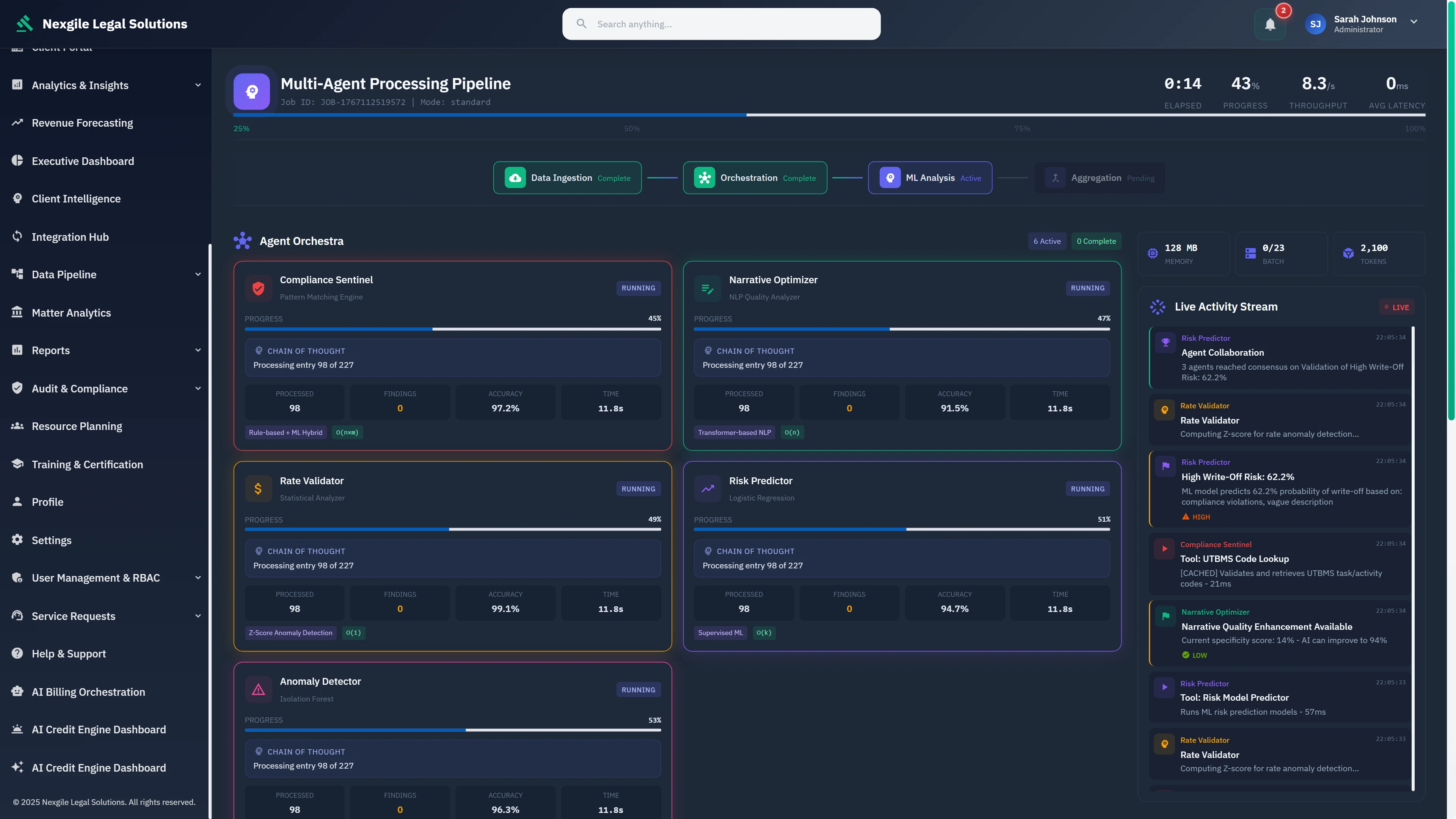The height and width of the screenshot is (819, 1456).
Task: Open notifications via the bell icon
Action: (1269, 24)
